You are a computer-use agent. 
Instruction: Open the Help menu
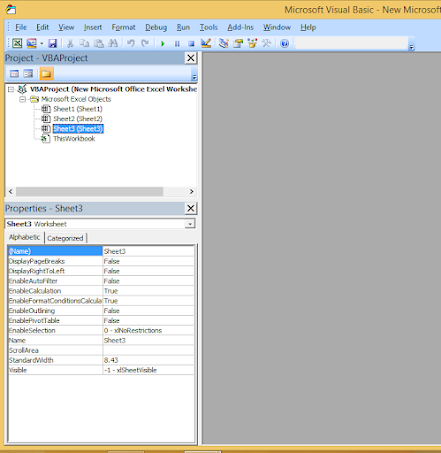pyautogui.click(x=308, y=27)
